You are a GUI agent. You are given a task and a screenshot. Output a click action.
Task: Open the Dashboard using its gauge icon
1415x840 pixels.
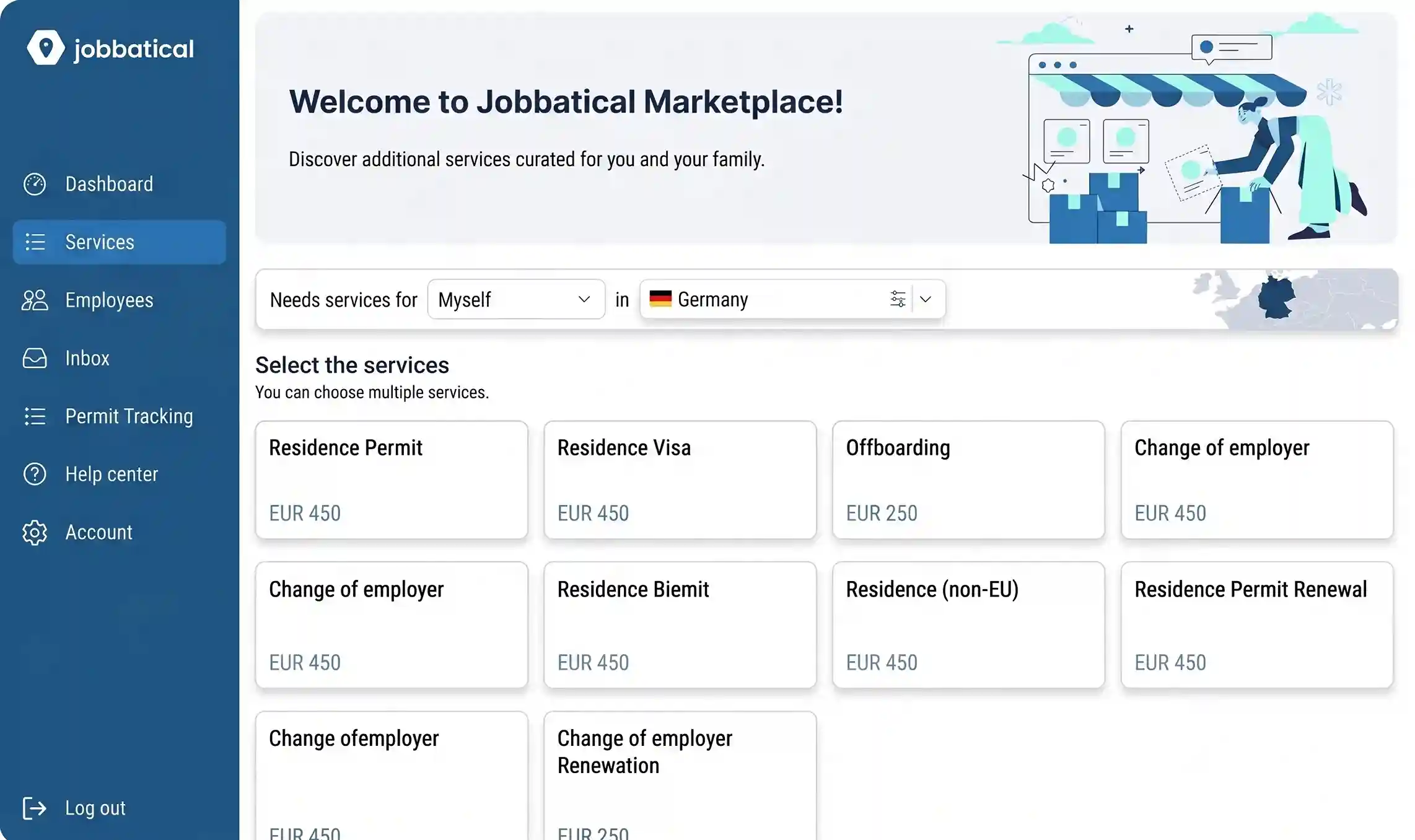pos(35,184)
